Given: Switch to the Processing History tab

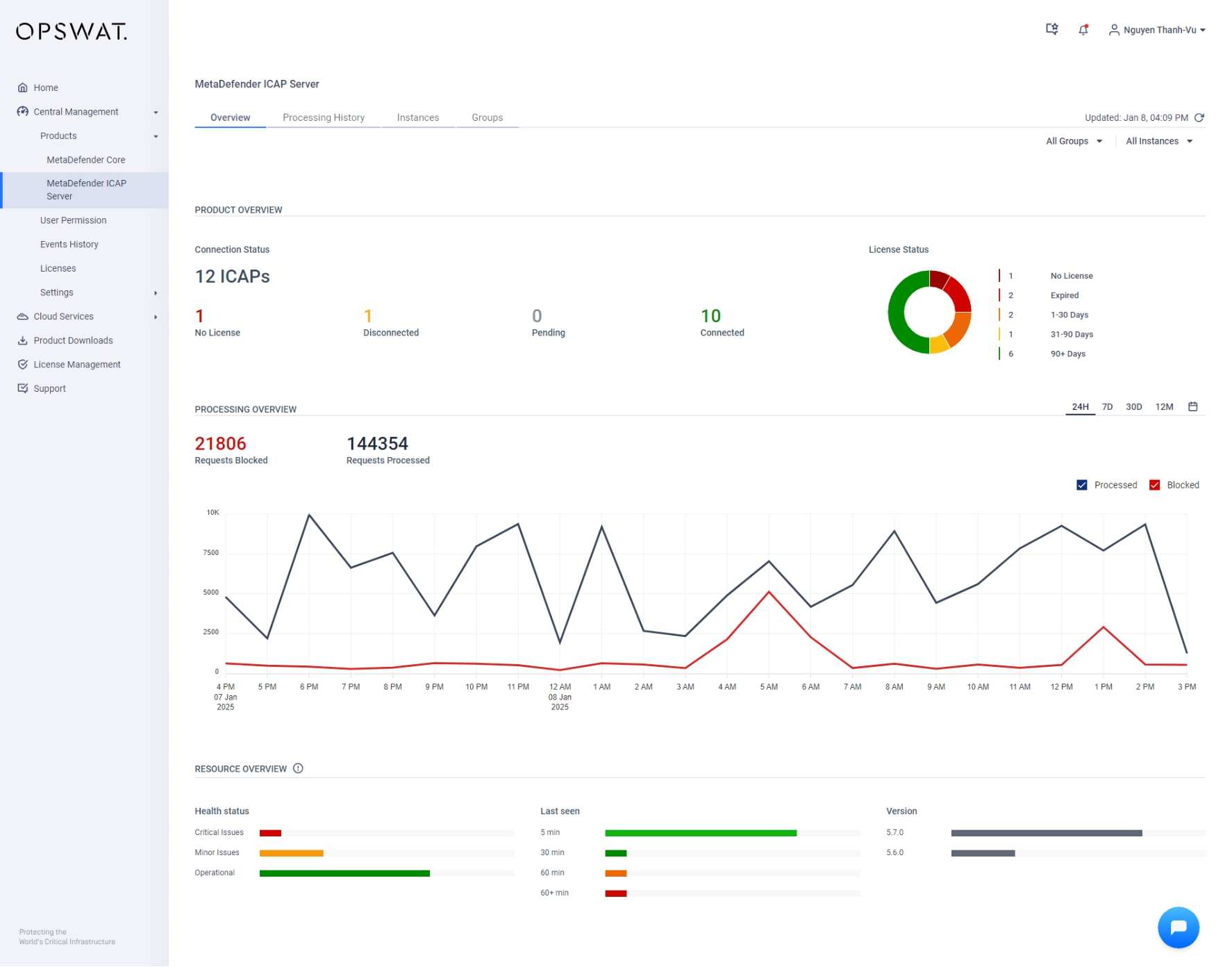Looking at the screenshot, I should [323, 118].
